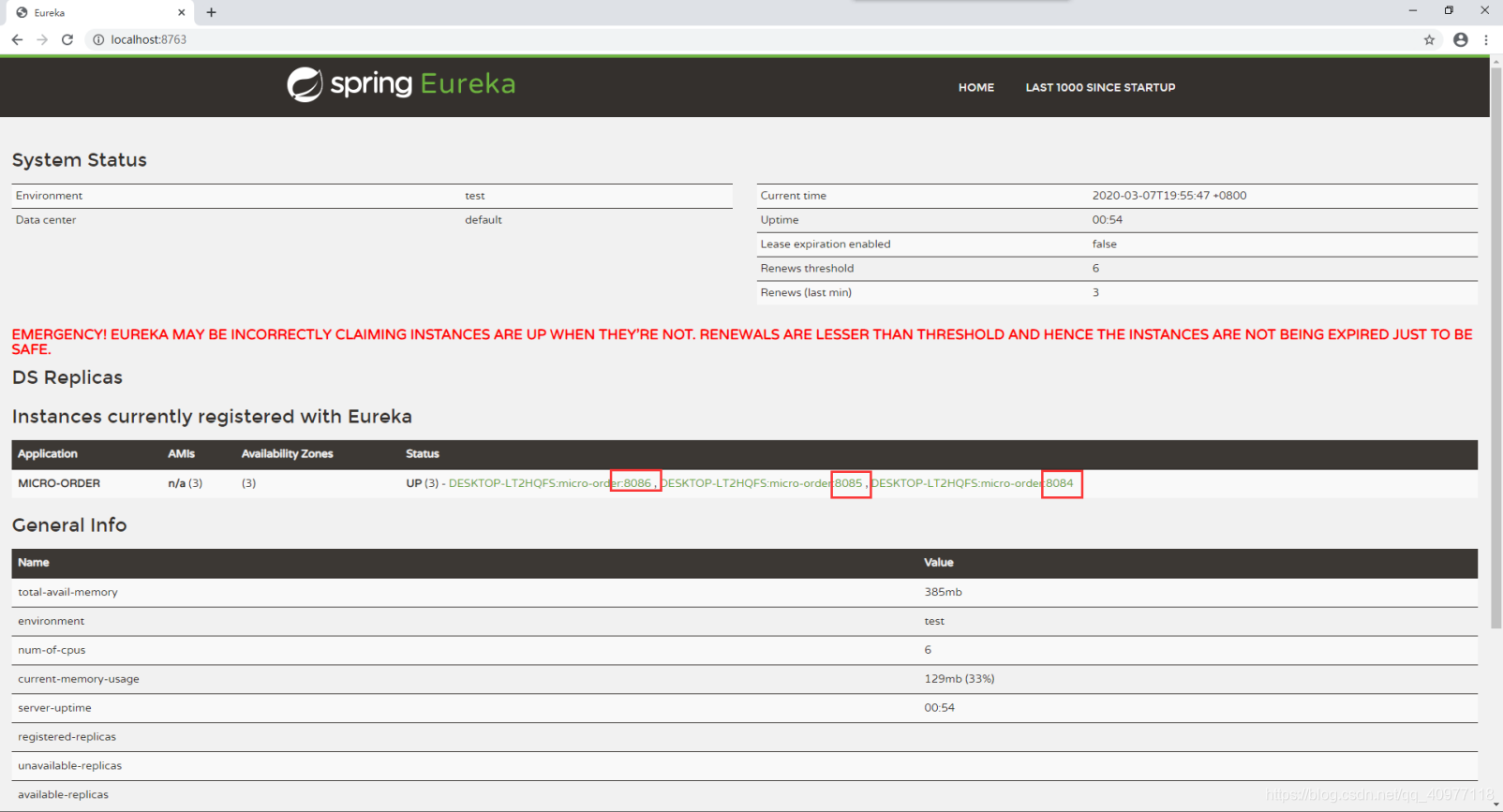Go back with the browser back arrow

17,39
